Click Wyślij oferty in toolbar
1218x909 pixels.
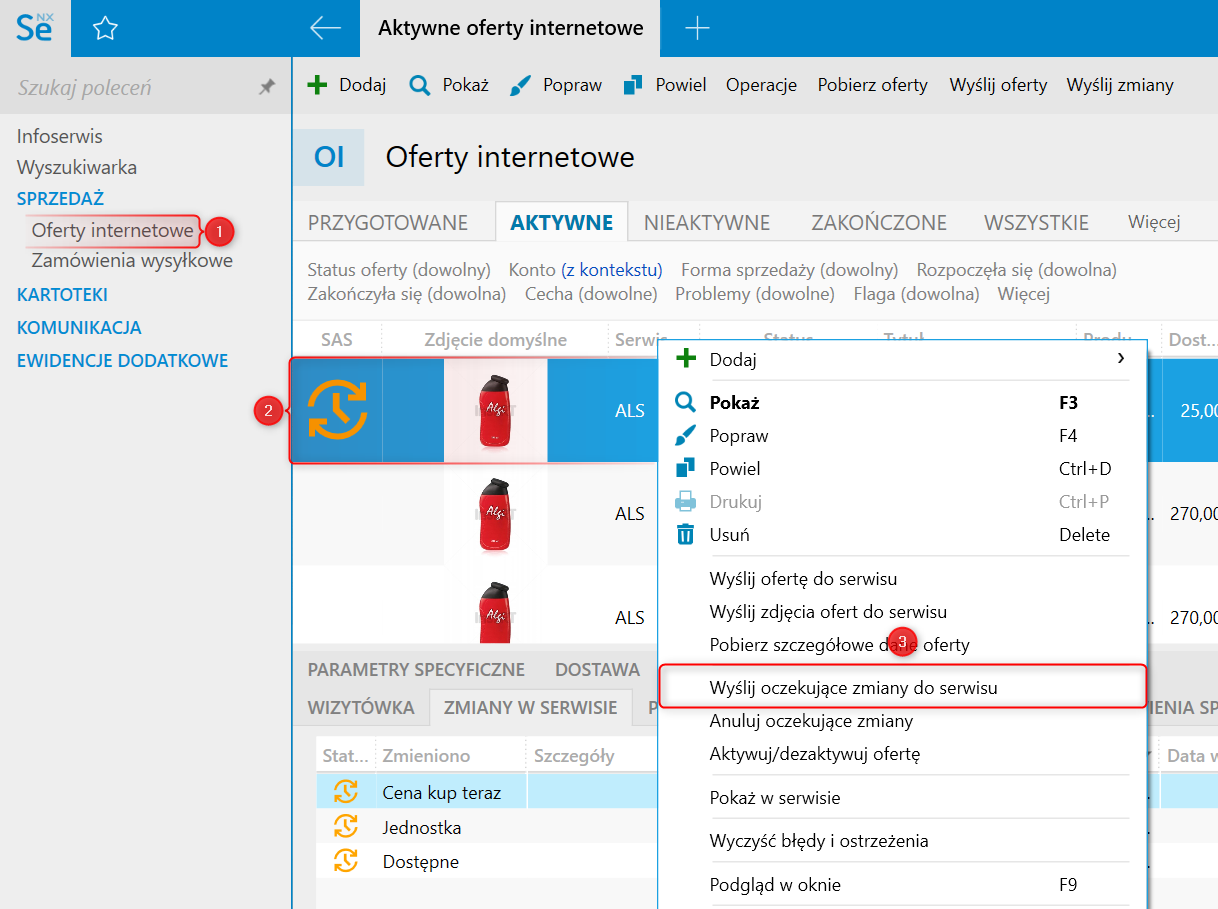tap(998, 85)
